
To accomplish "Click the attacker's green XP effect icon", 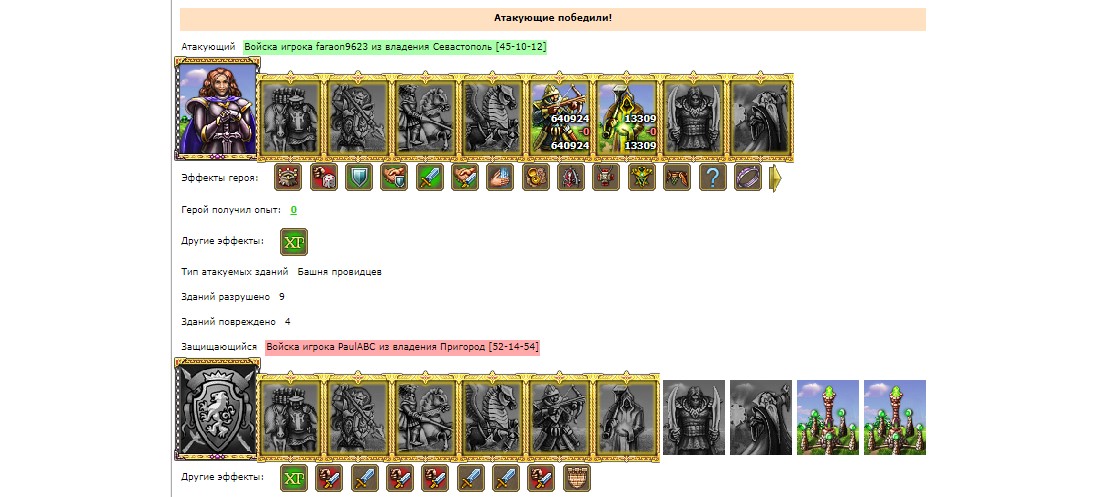I will pos(294,242).
